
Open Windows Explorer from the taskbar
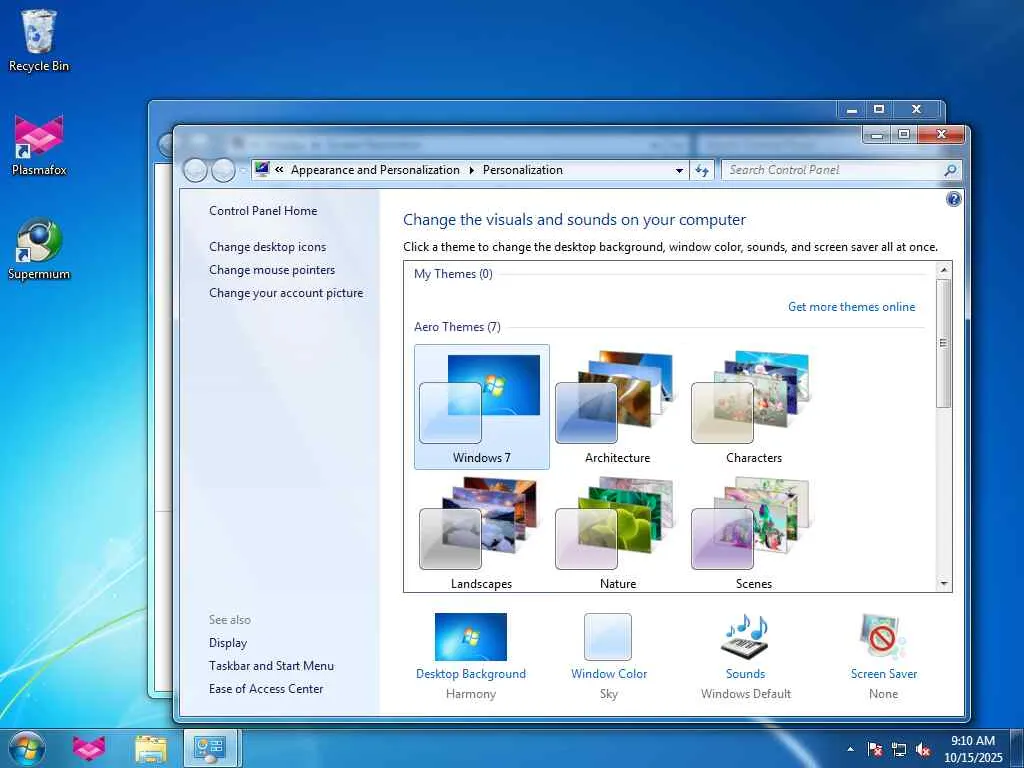(151, 748)
